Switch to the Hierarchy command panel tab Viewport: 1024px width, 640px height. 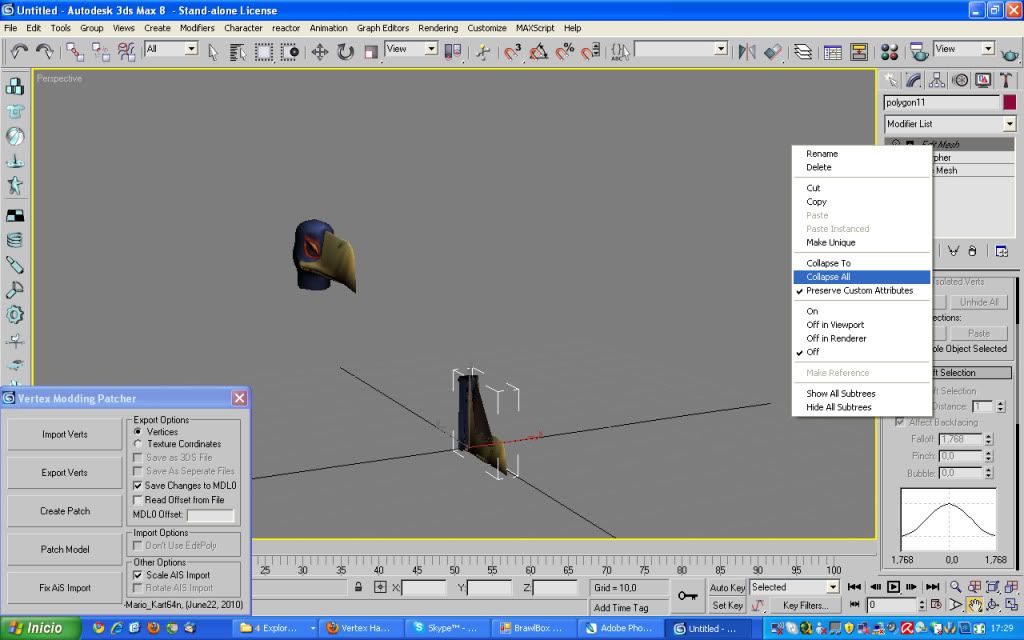tap(937, 80)
